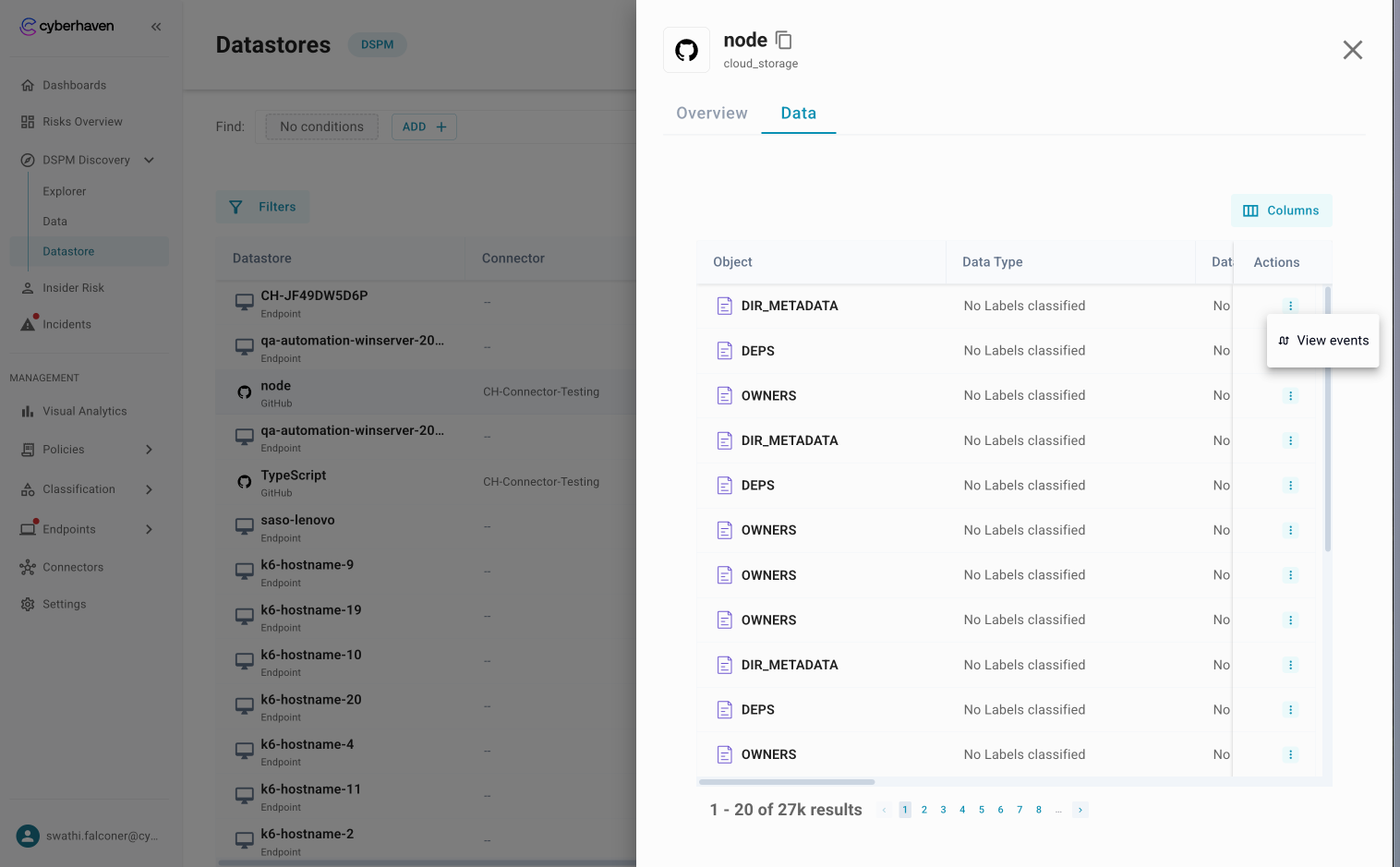Collapse the sidebar with double-chevron icon

[156, 27]
